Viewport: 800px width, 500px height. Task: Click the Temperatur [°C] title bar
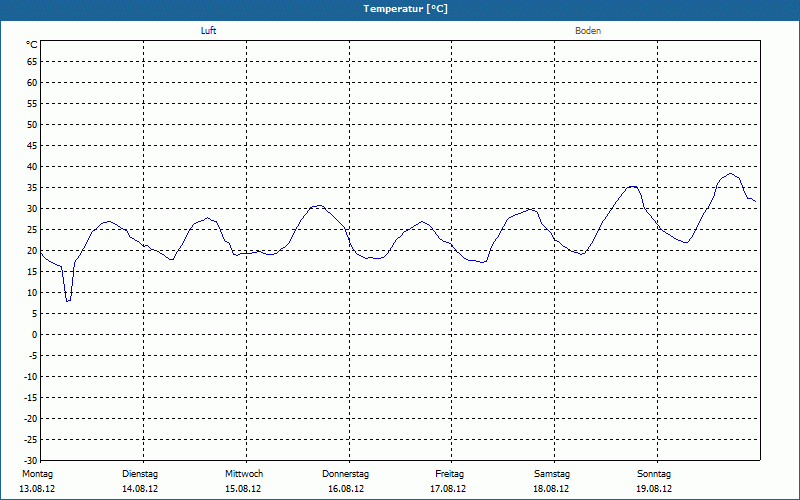coord(400,9)
